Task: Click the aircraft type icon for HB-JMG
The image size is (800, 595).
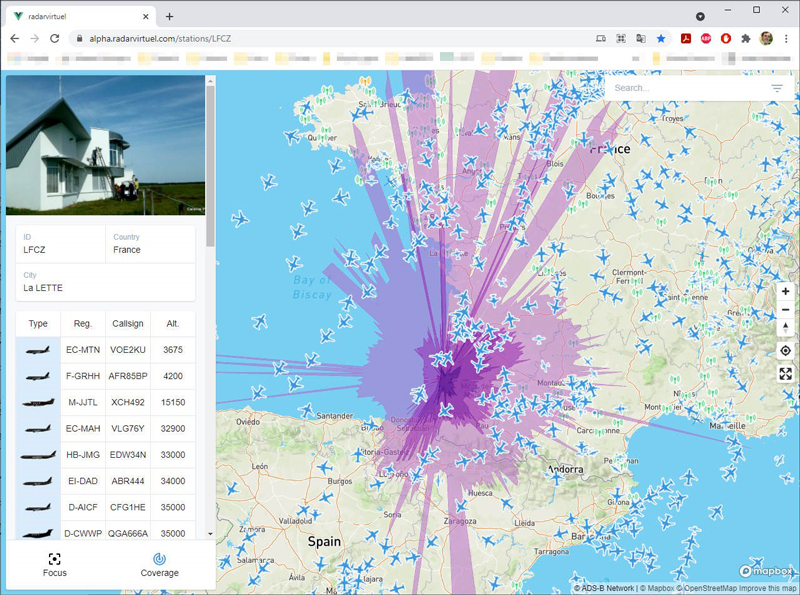Action: (38, 455)
